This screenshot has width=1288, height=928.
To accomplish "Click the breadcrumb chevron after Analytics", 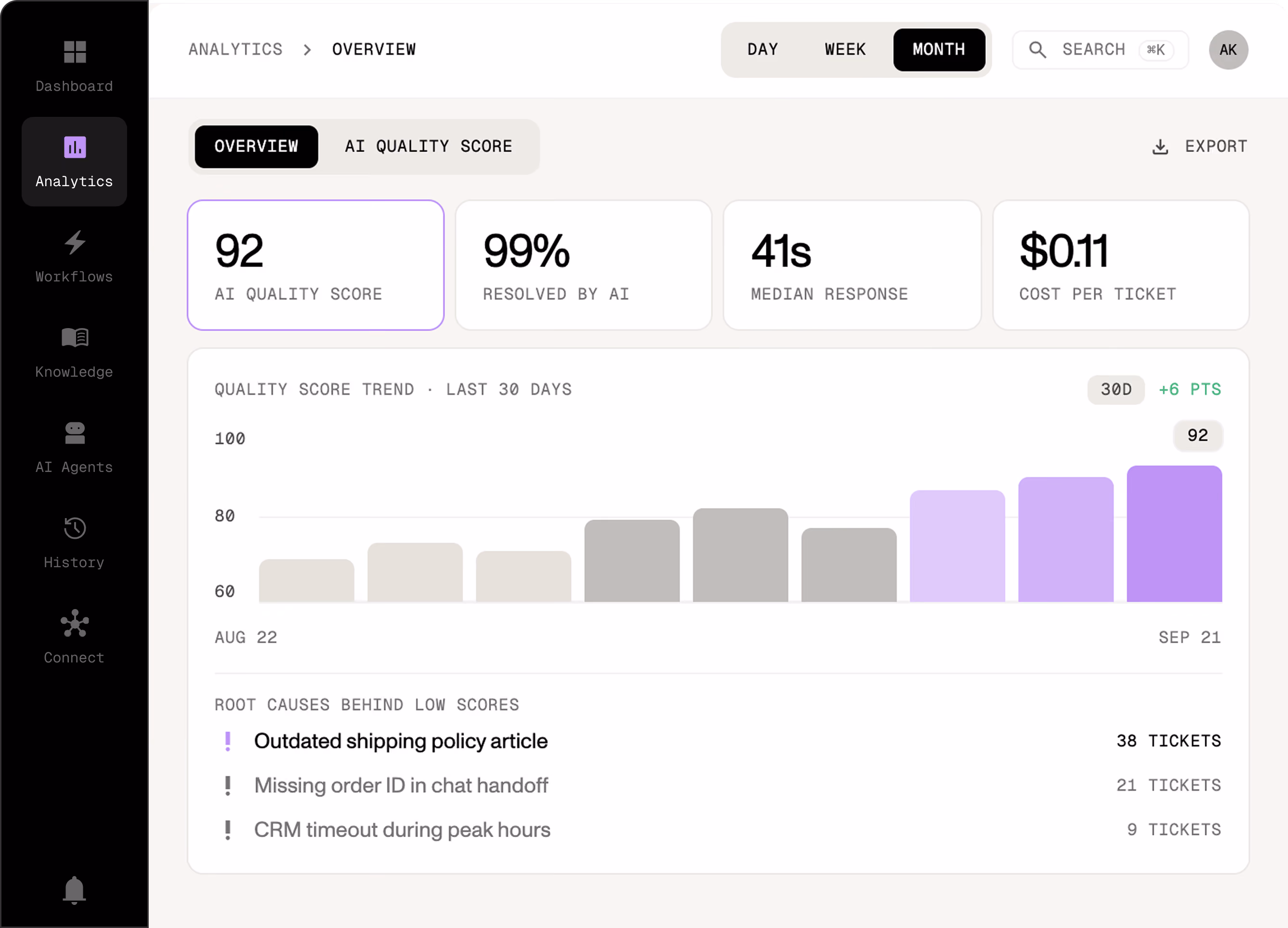I will tap(307, 50).
